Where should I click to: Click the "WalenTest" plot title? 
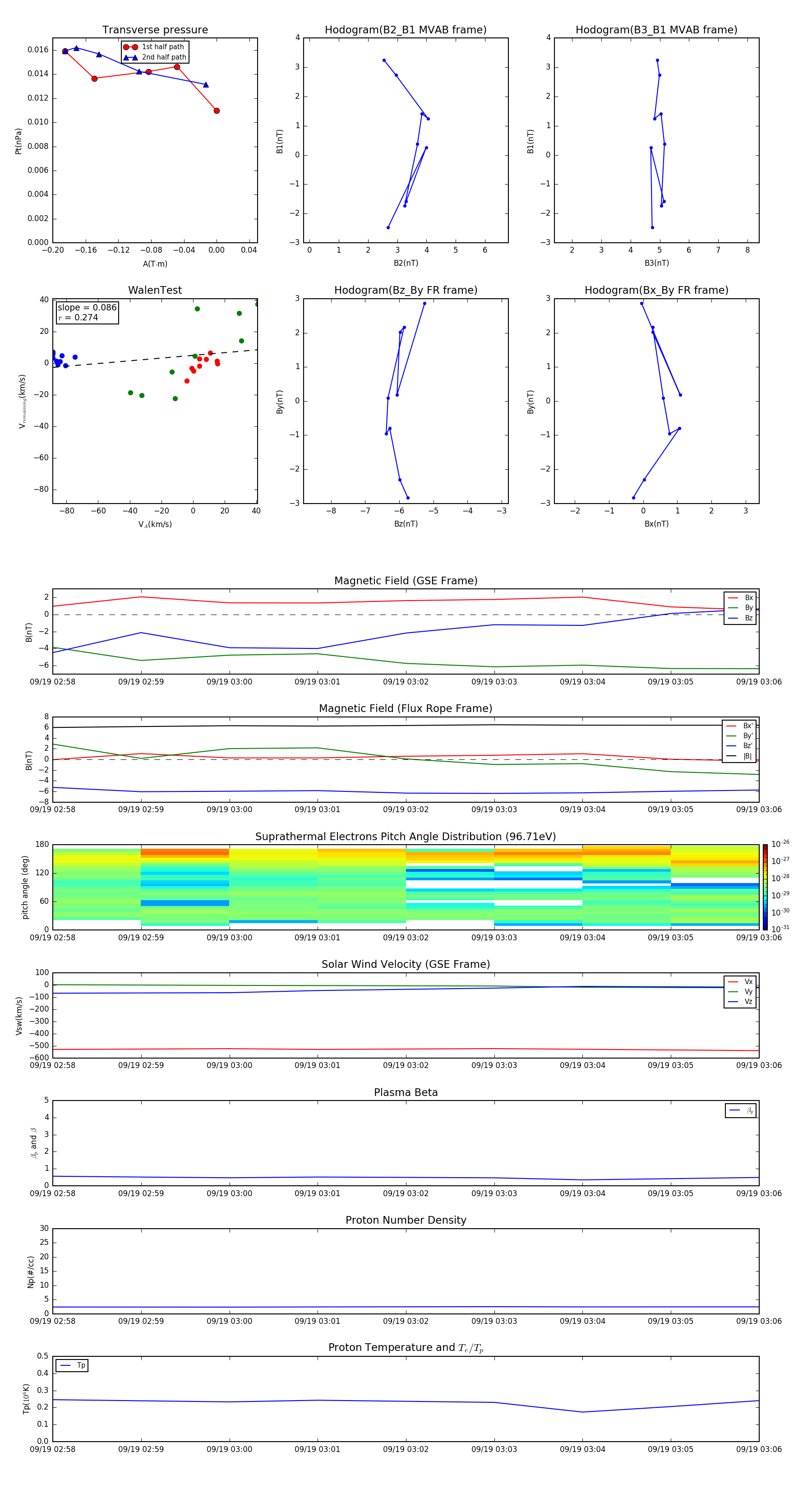(155, 290)
